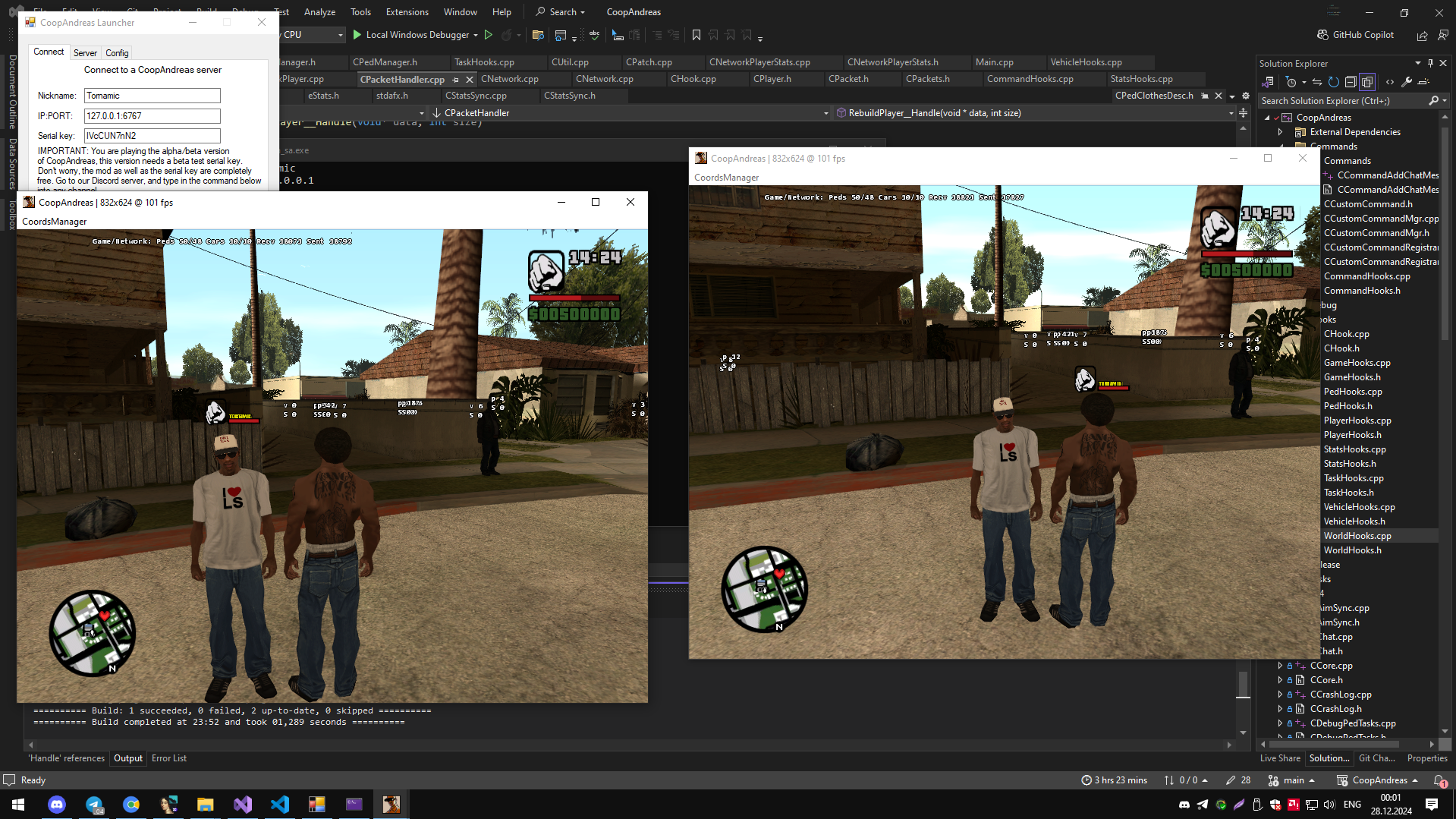Open Google Chrome from the taskbar
This screenshot has height=819, width=1456.
(131, 805)
